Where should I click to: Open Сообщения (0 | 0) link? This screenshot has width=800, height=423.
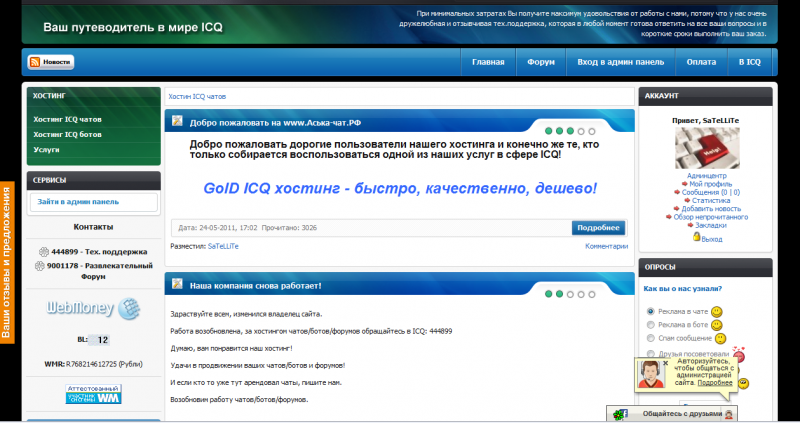click(x=710, y=192)
